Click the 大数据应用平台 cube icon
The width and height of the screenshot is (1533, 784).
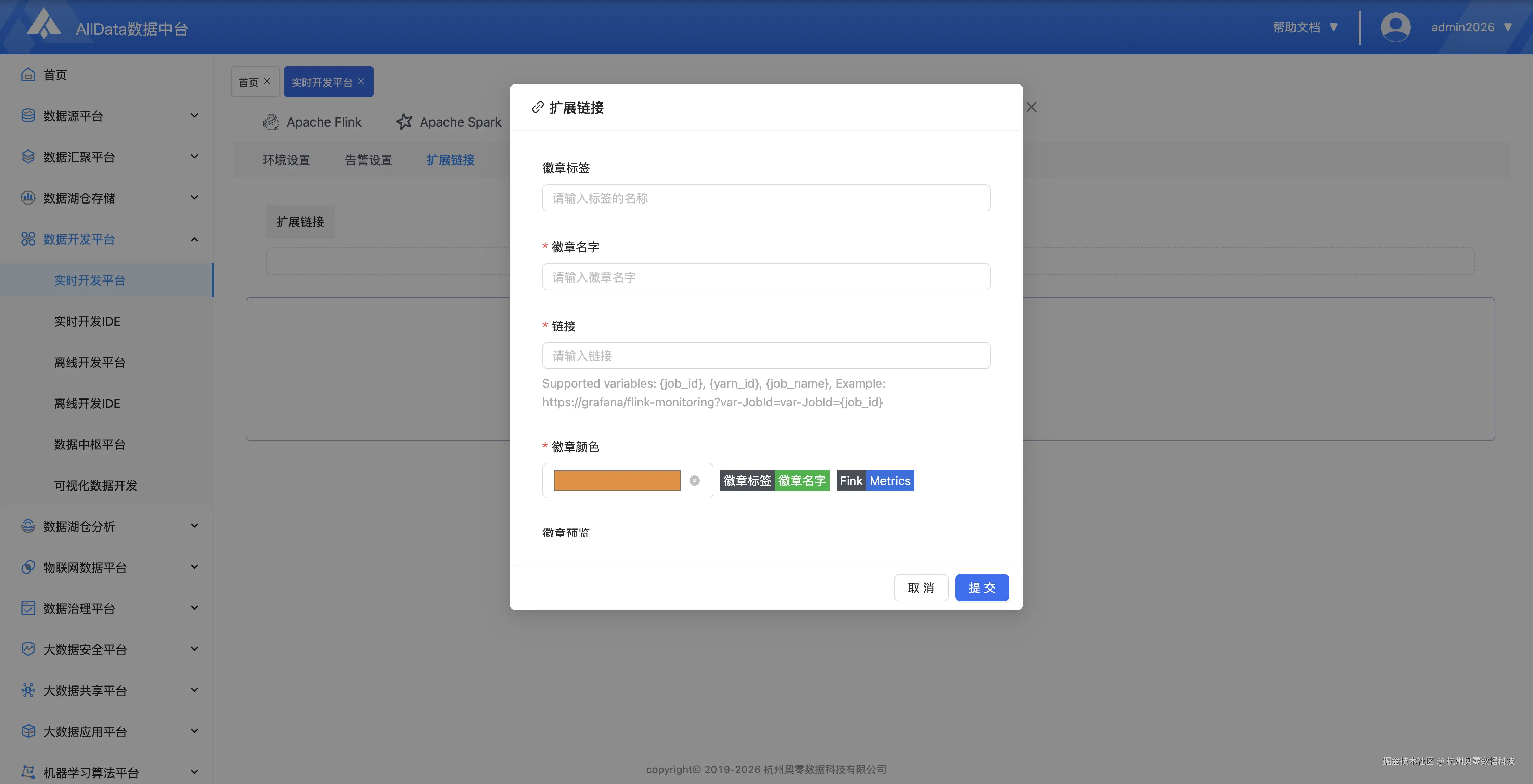click(28, 731)
